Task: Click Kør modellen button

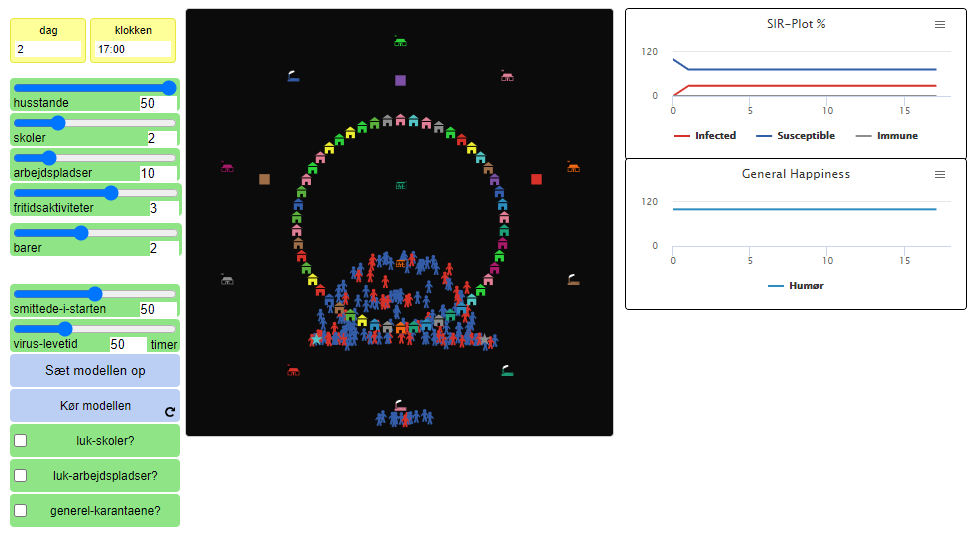Action: pos(95,405)
